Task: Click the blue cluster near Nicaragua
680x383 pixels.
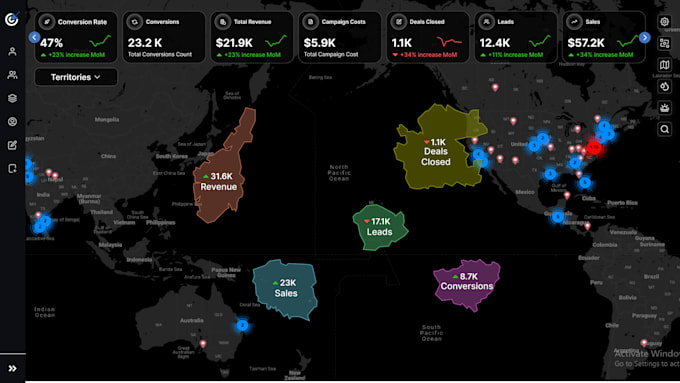Action: pyautogui.click(x=558, y=216)
